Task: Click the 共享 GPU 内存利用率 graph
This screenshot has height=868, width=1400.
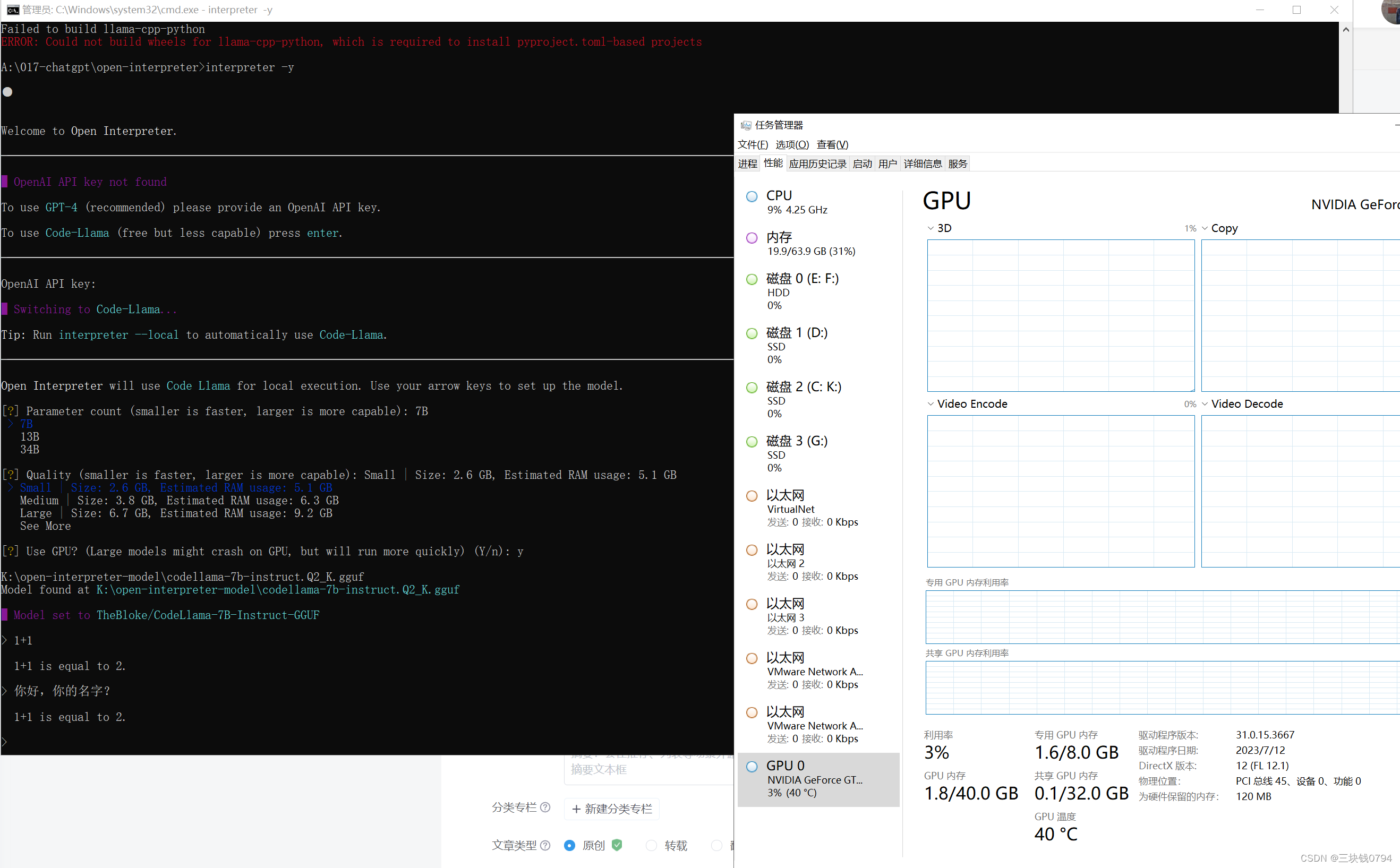Action: [1162, 687]
